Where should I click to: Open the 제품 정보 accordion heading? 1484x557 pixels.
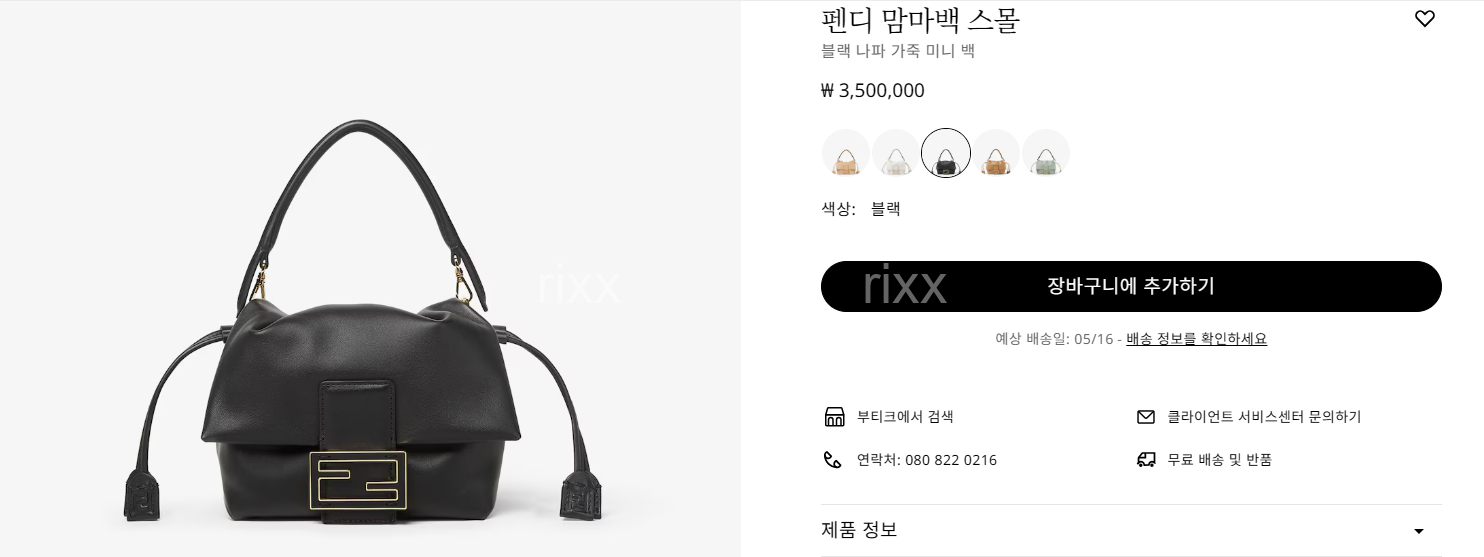(x=1131, y=530)
